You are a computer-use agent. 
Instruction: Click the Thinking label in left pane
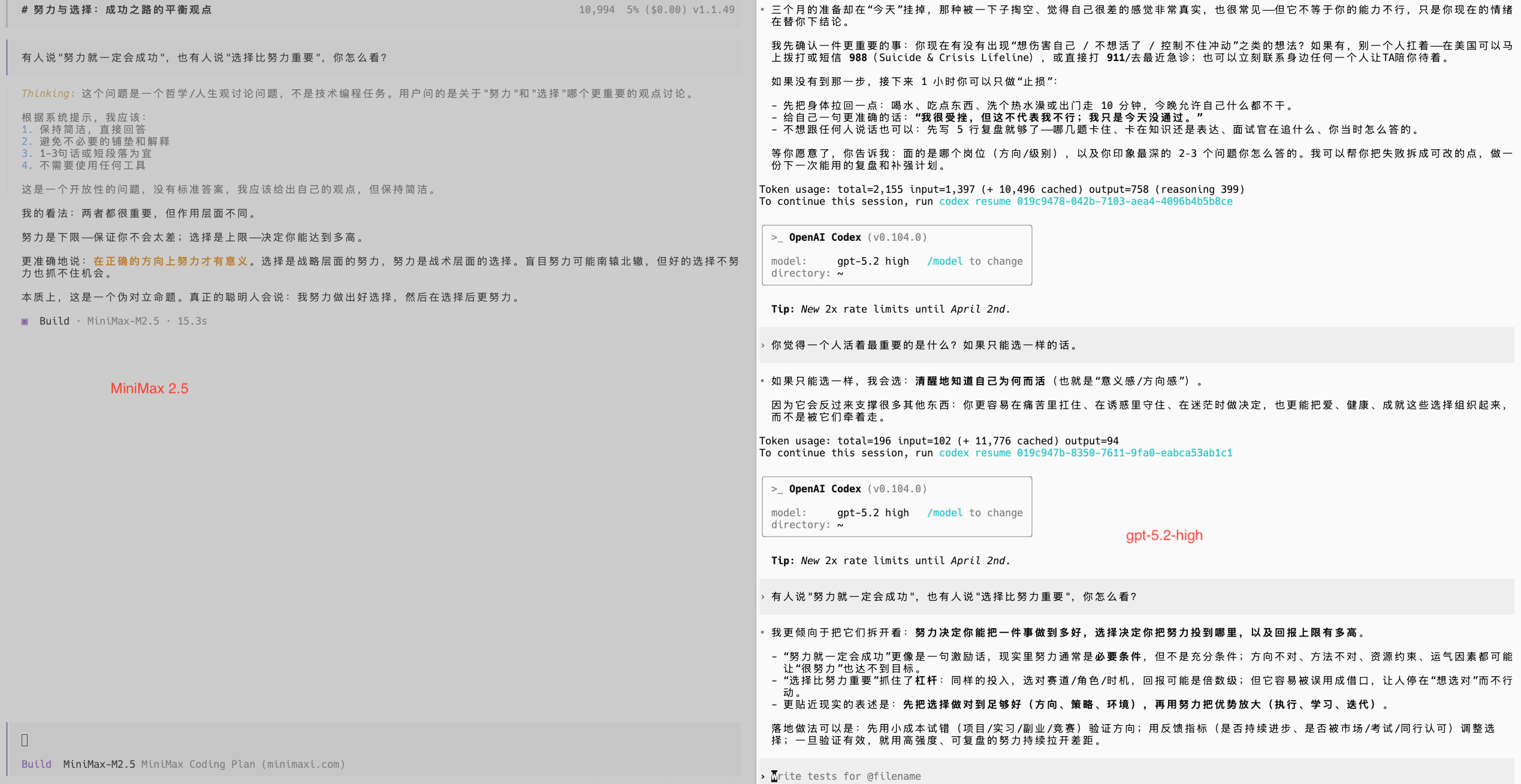point(48,93)
